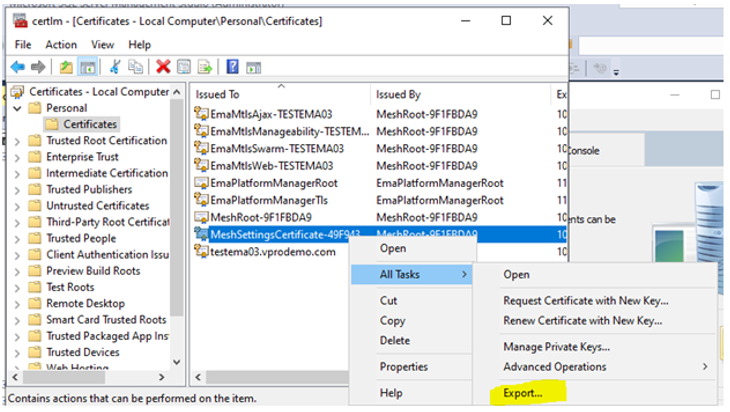
Task: Select the EmaMtlsWeb-TESTEMA03 certificate row
Action: pos(379,166)
